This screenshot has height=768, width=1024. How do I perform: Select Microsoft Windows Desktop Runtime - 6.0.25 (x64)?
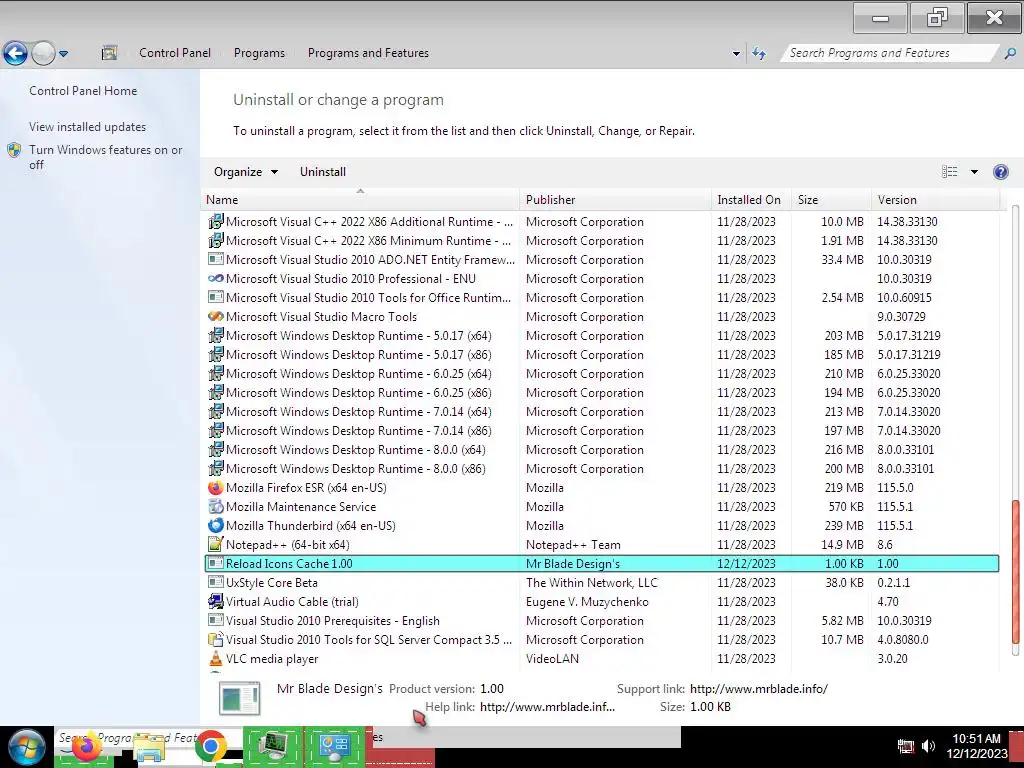(x=601, y=374)
